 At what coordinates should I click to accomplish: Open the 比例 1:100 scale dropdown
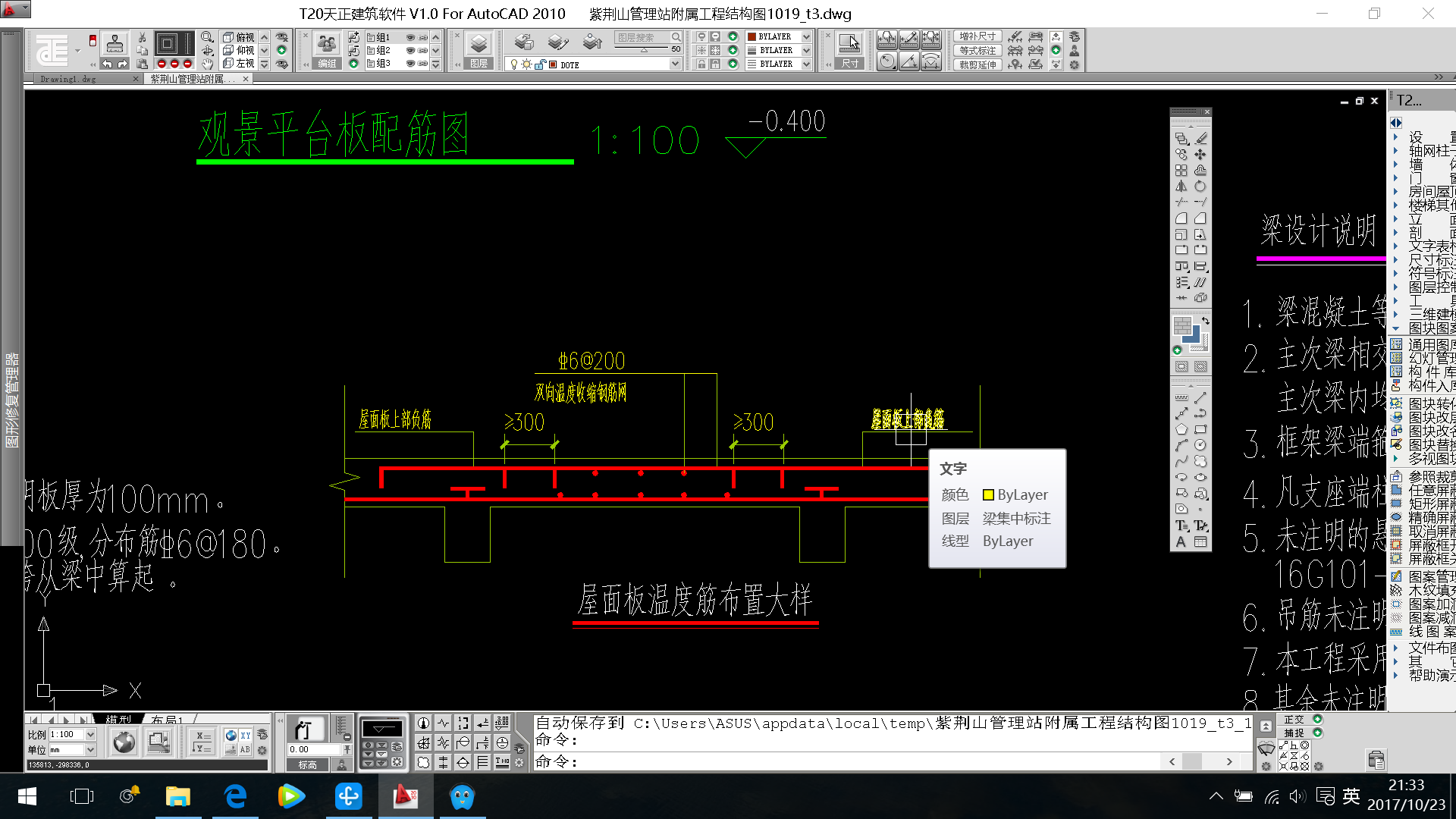pos(90,734)
